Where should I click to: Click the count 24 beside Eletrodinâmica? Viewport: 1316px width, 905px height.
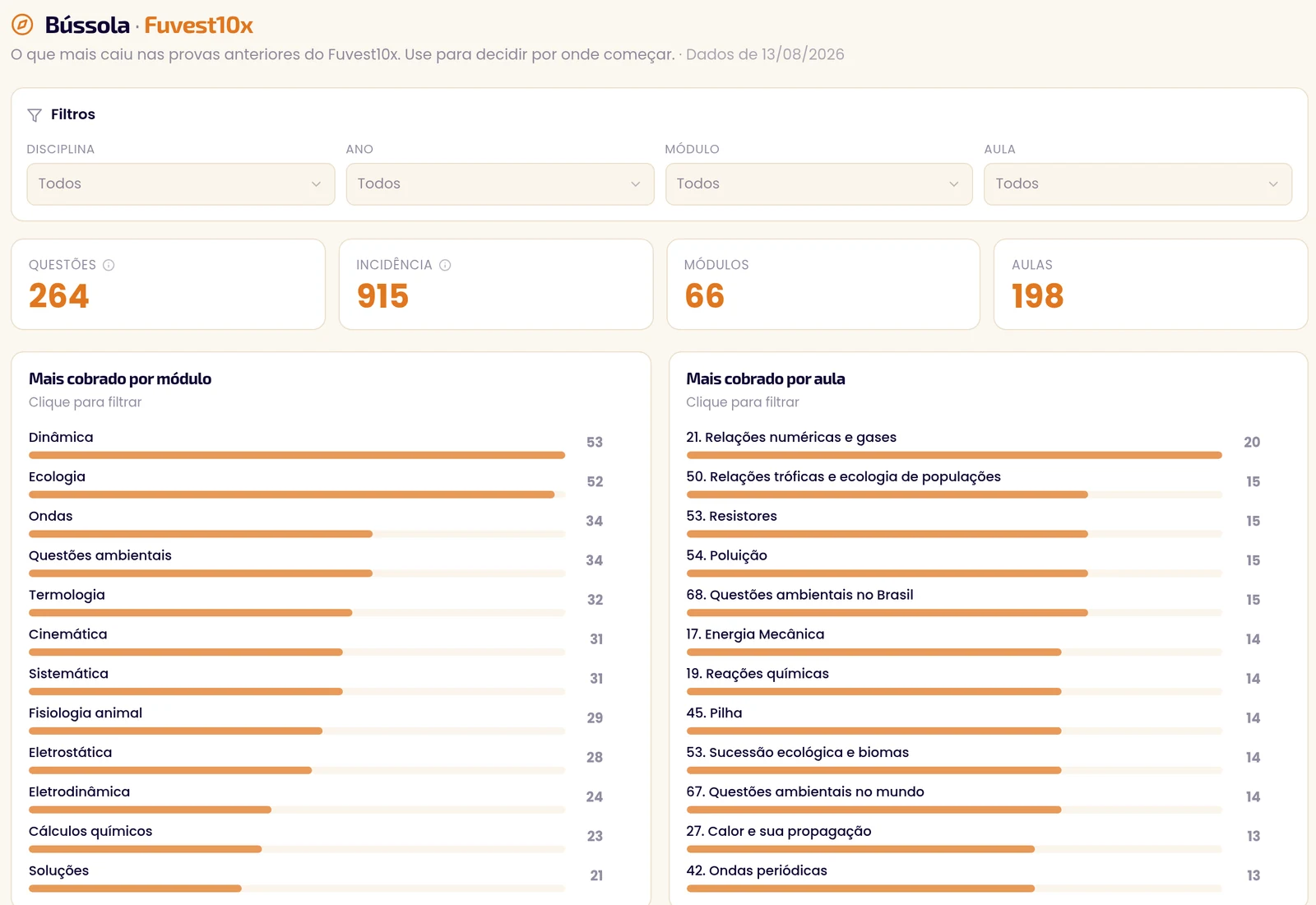coord(595,797)
